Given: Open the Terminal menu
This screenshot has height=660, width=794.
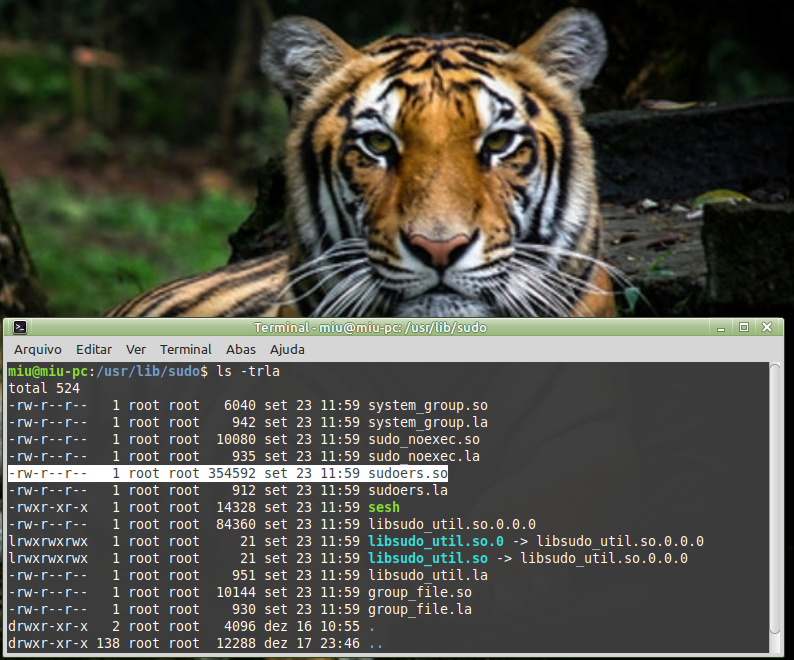Looking at the screenshot, I should (186, 350).
